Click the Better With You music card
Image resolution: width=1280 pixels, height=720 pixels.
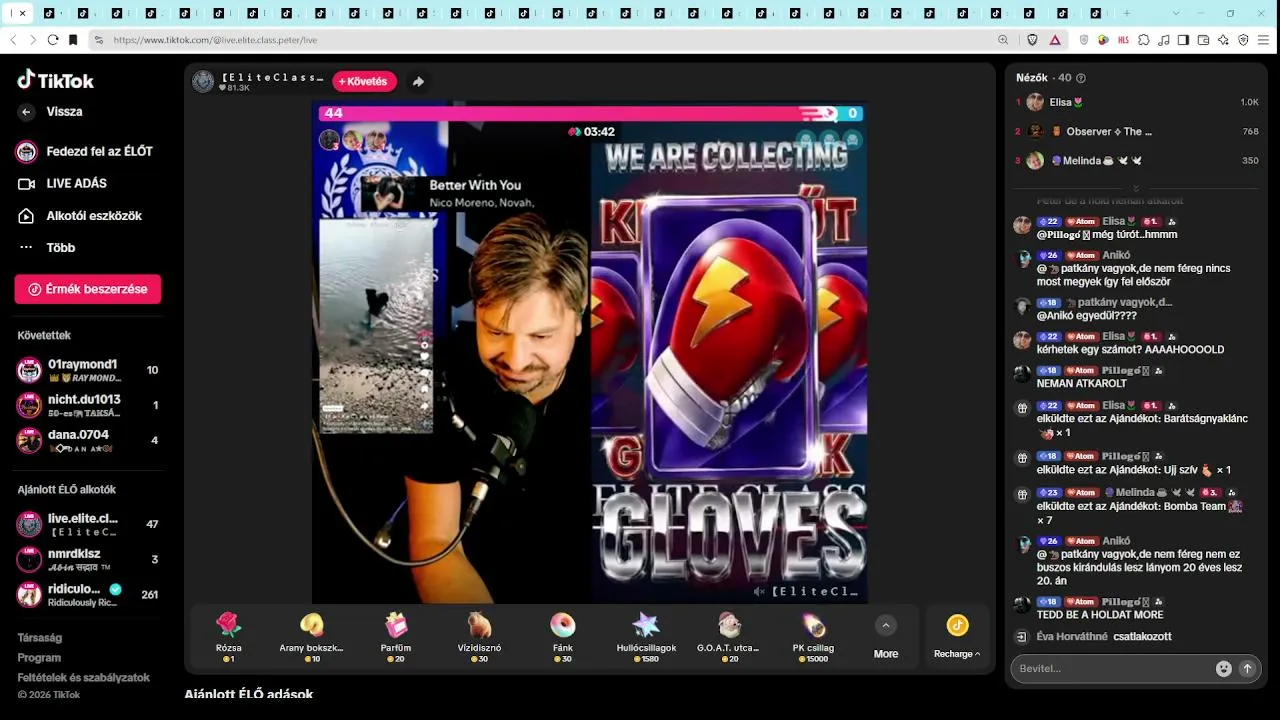448,193
